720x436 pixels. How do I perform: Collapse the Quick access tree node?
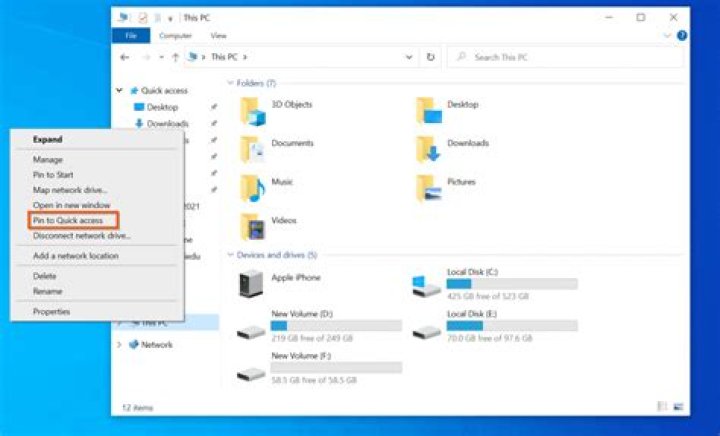click(x=120, y=90)
